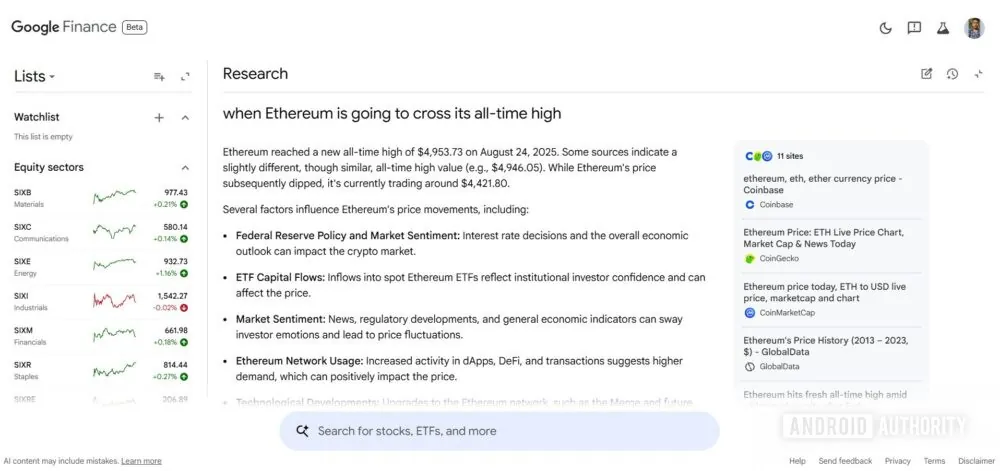This screenshot has width=1000, height=471.
Task: Start a new research chat
Action: [x=926, y=74]
